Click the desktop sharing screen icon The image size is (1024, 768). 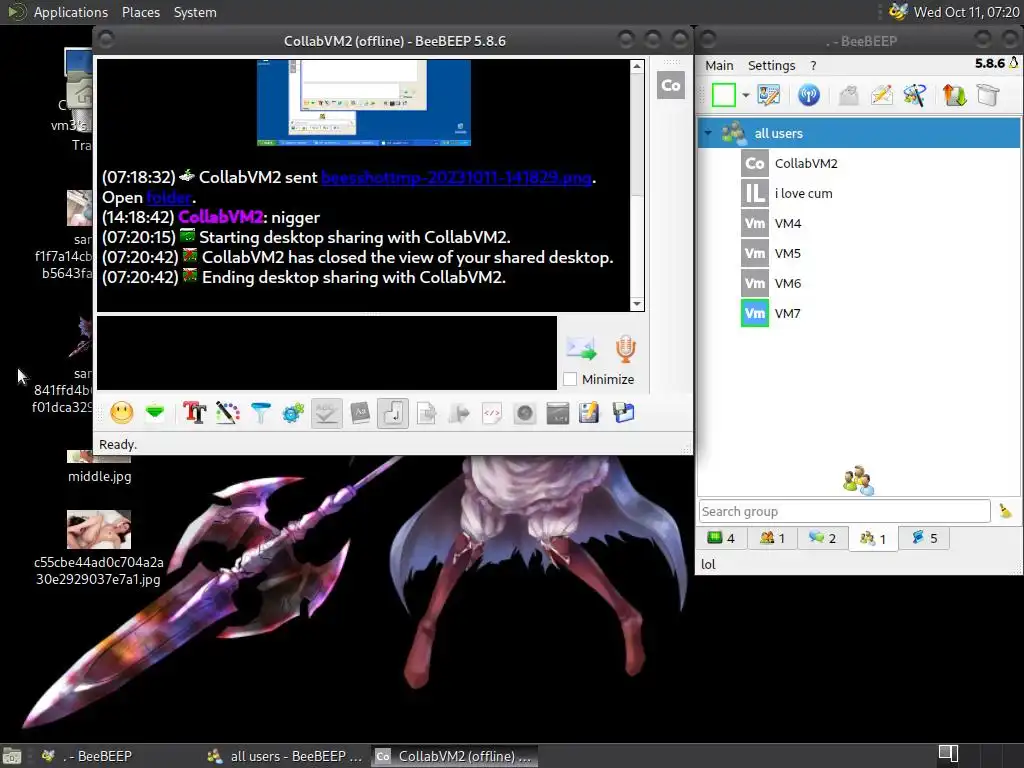click(558, 413)
